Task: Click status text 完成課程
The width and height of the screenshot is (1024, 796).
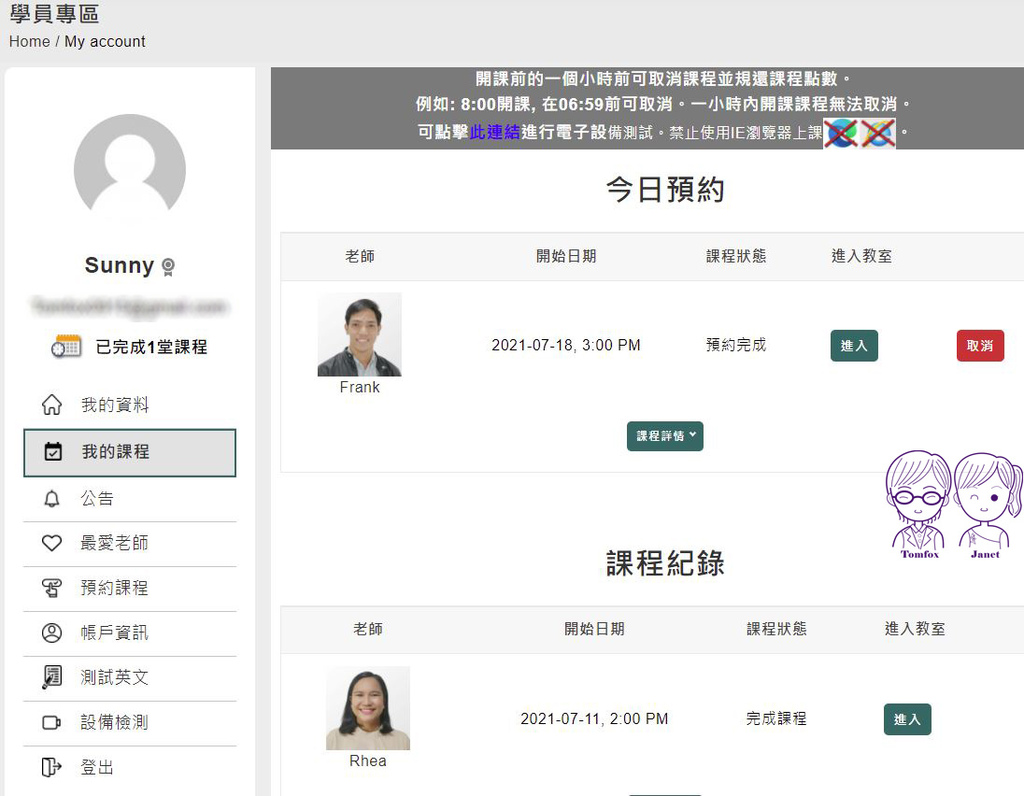Action: click(776, 719)
